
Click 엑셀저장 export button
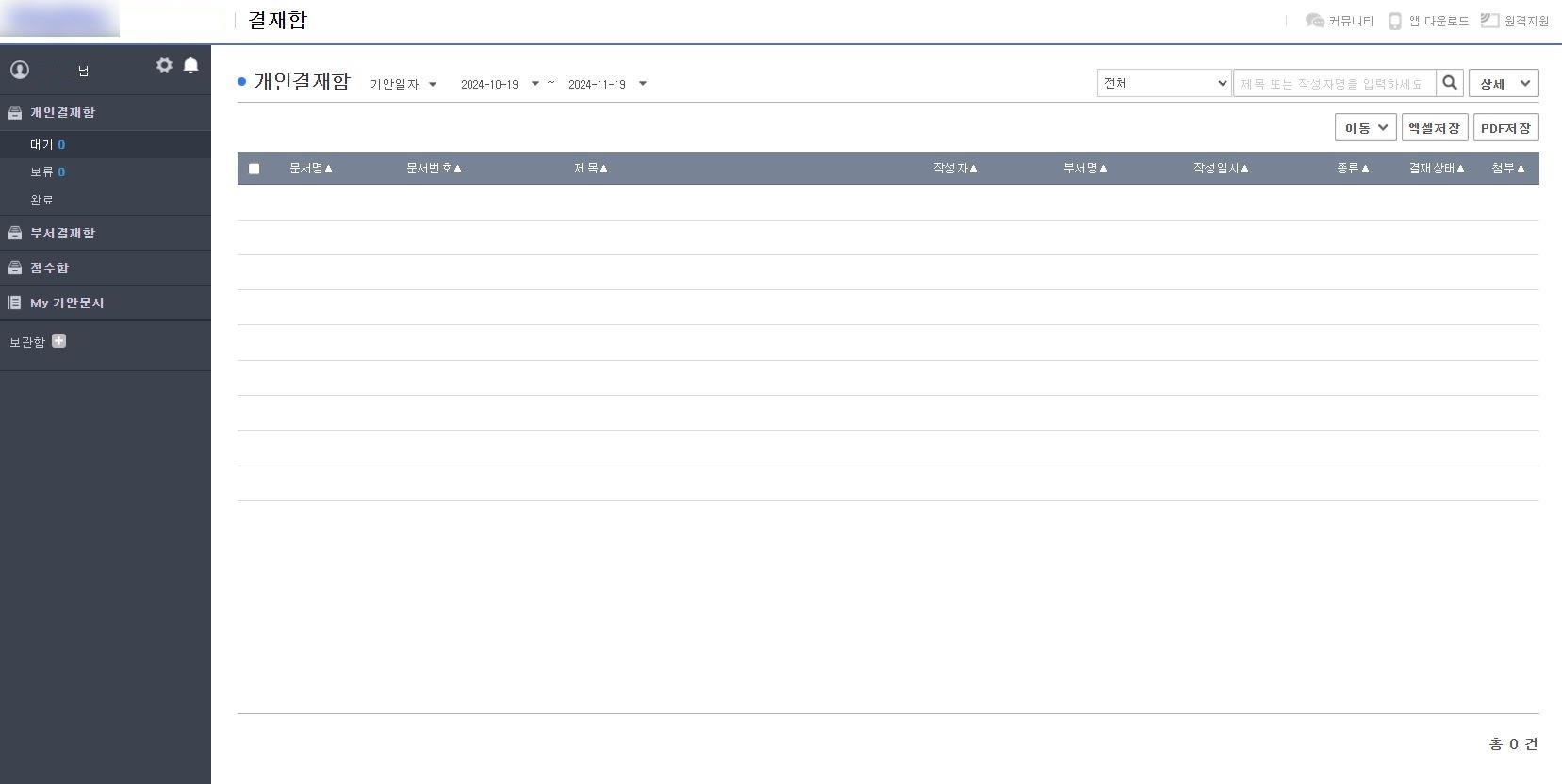[x=1435, y=127]
